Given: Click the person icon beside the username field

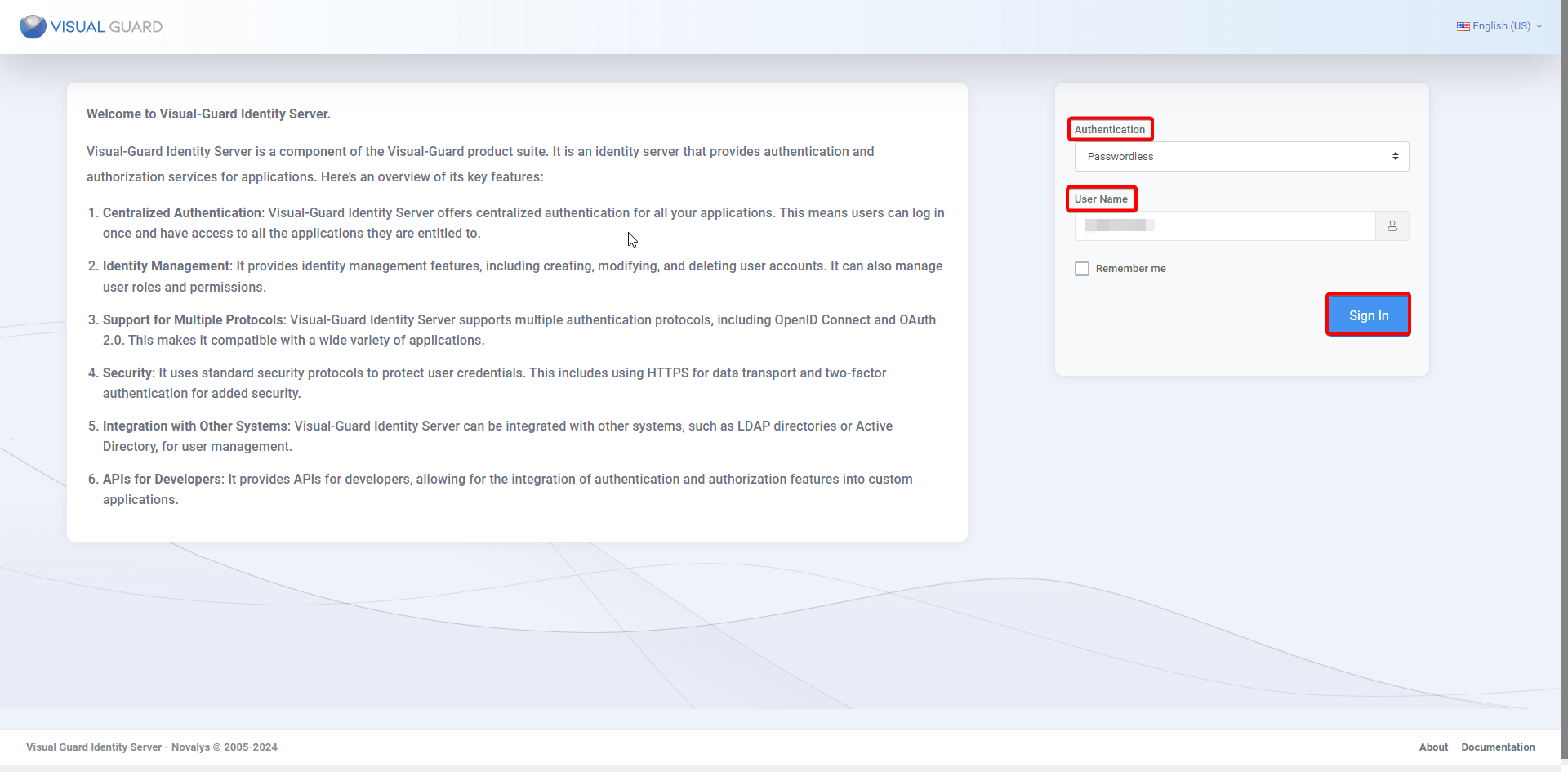Looking at the screenshot, I should 1392,225.
